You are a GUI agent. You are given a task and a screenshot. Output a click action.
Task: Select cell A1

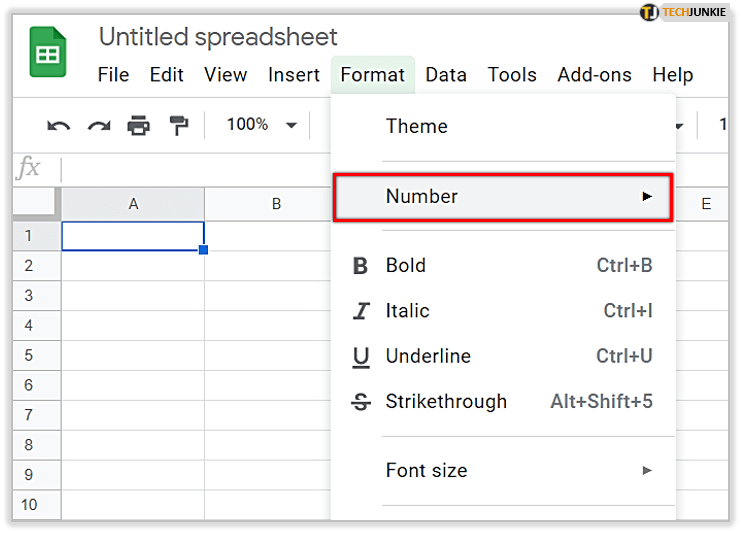pyautogui.click(x=133, y=236)
